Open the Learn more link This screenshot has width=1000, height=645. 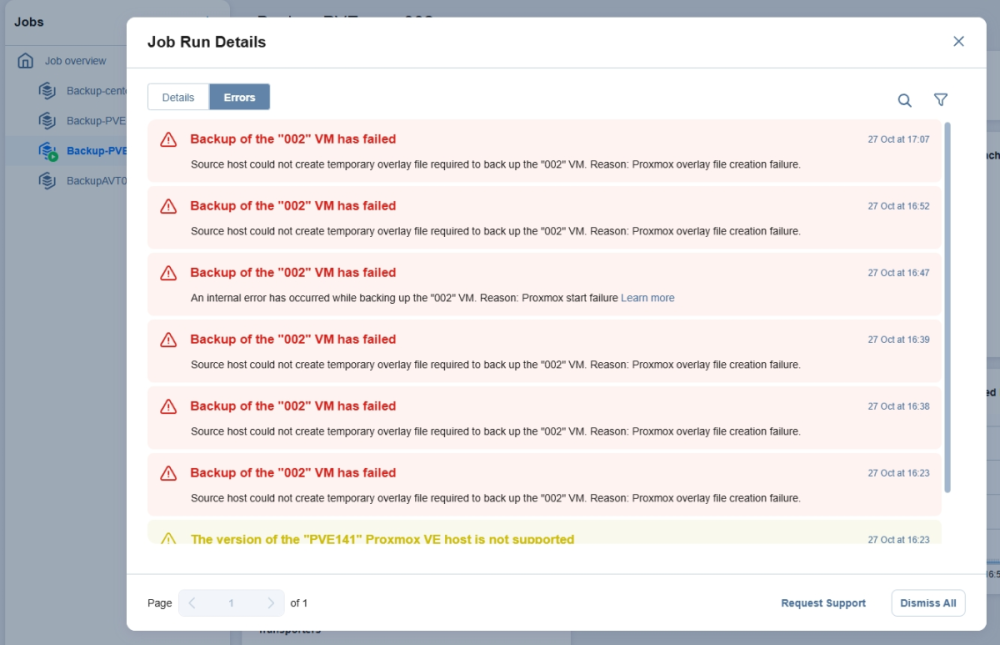pos(647,298)
